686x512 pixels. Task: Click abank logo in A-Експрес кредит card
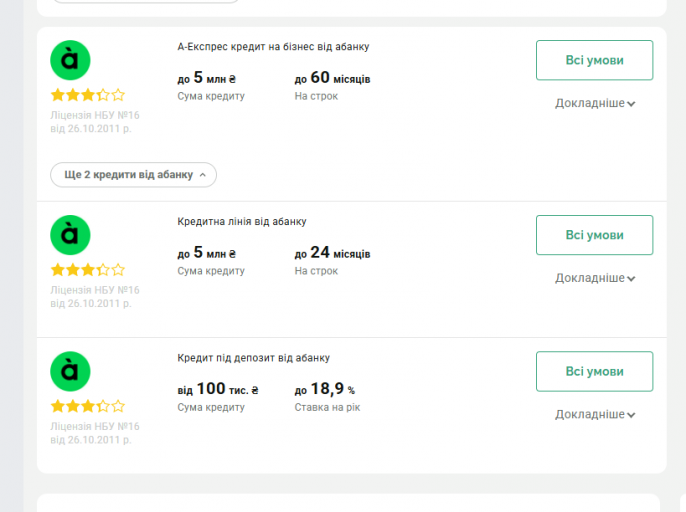(70, 60)
